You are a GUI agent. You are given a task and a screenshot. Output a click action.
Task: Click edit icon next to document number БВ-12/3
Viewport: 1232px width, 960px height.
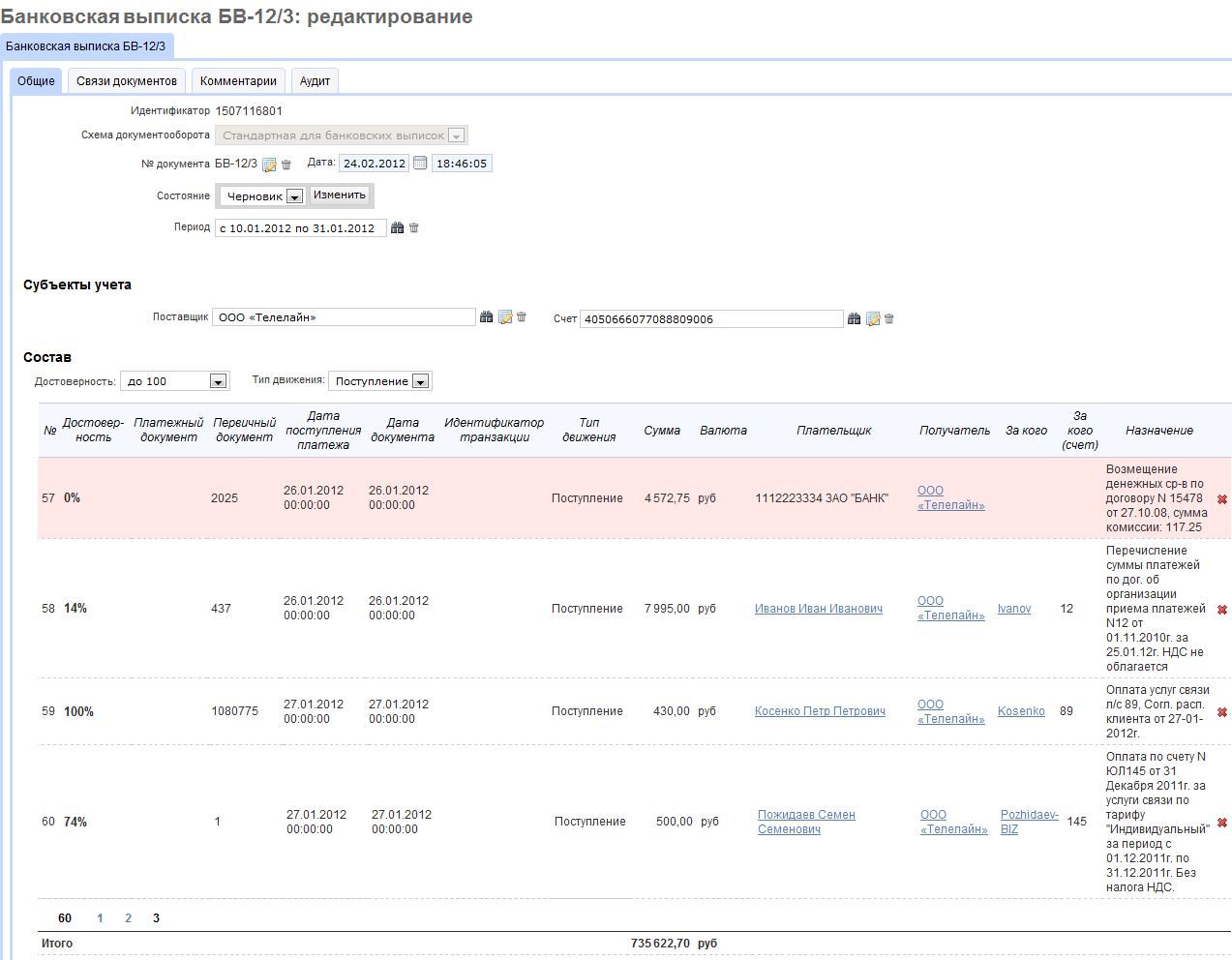[270, 165]
